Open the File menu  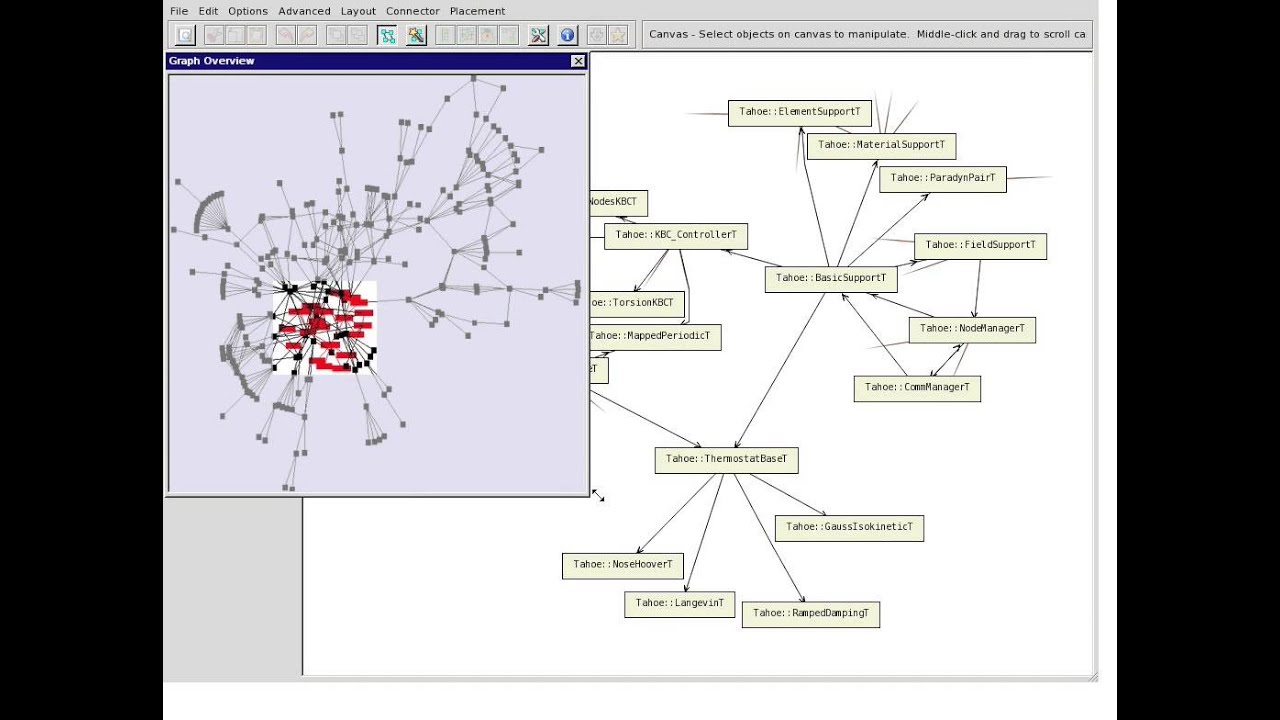click(x=179, y=11)
